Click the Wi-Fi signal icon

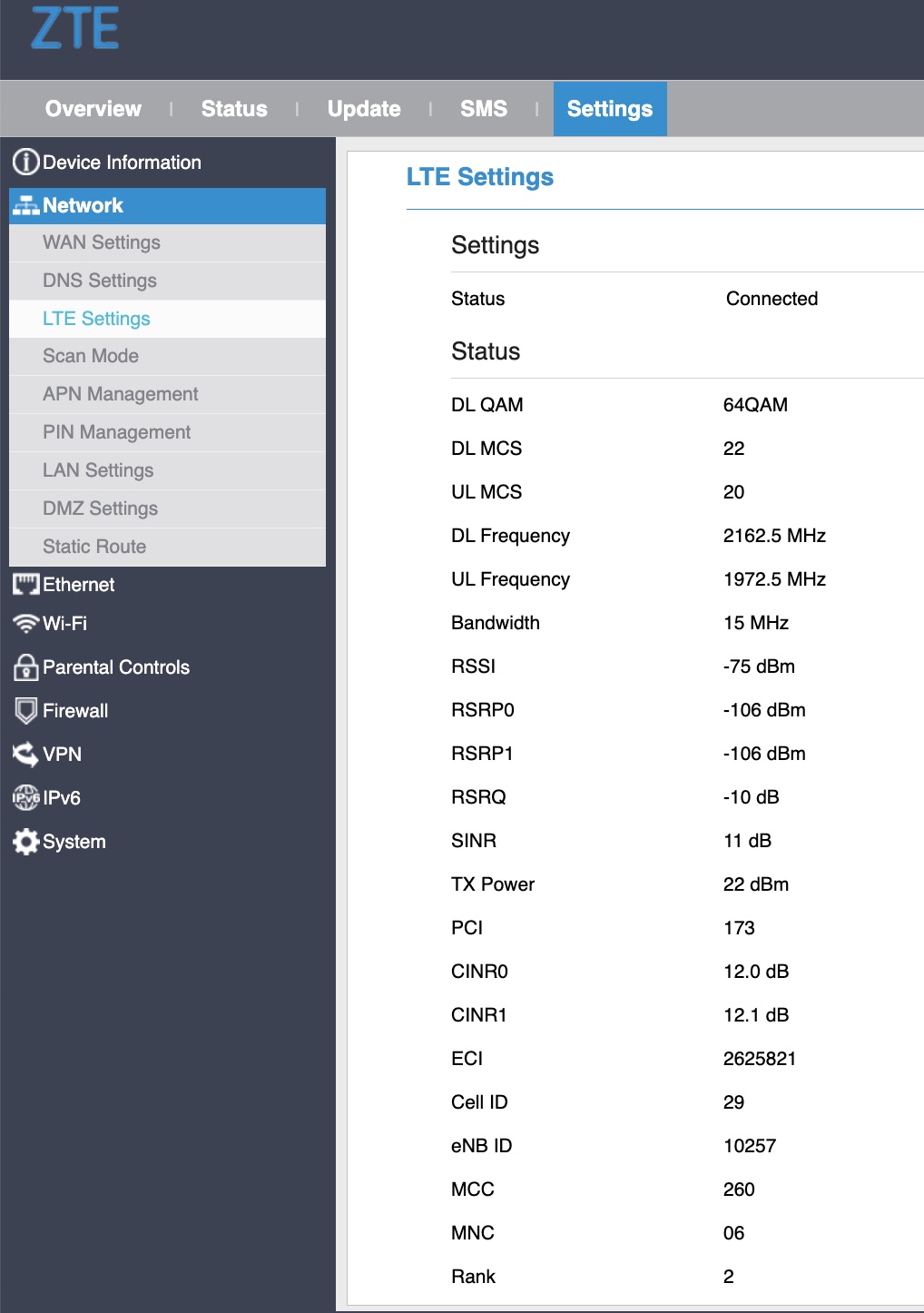click(25, 624)
